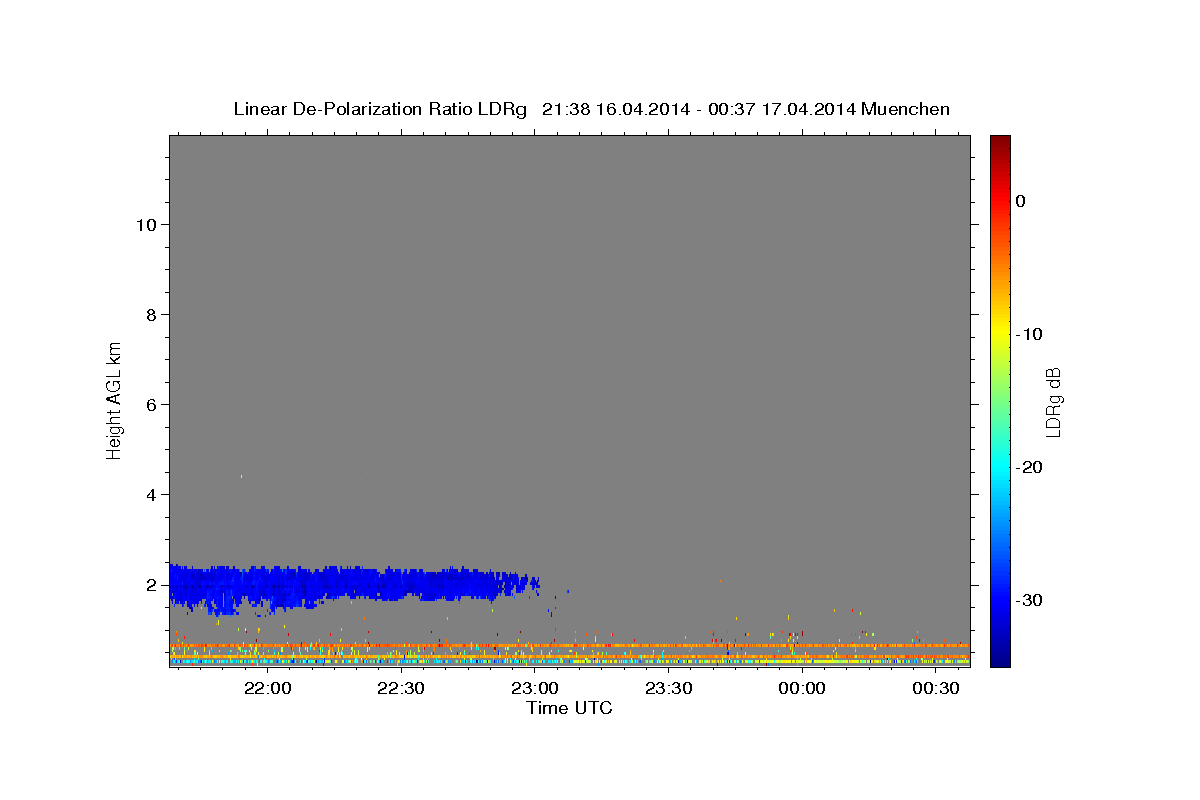
Task: Click the orange horizontal band near ground
Action: pyautogui.click(x=570, y=646)
